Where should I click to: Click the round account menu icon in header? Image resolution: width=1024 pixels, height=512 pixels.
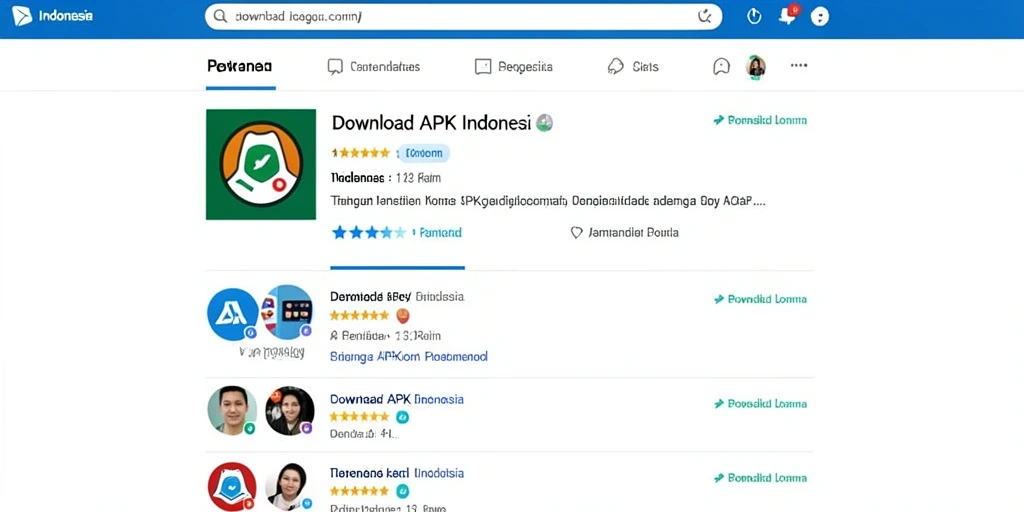[820, 16]
